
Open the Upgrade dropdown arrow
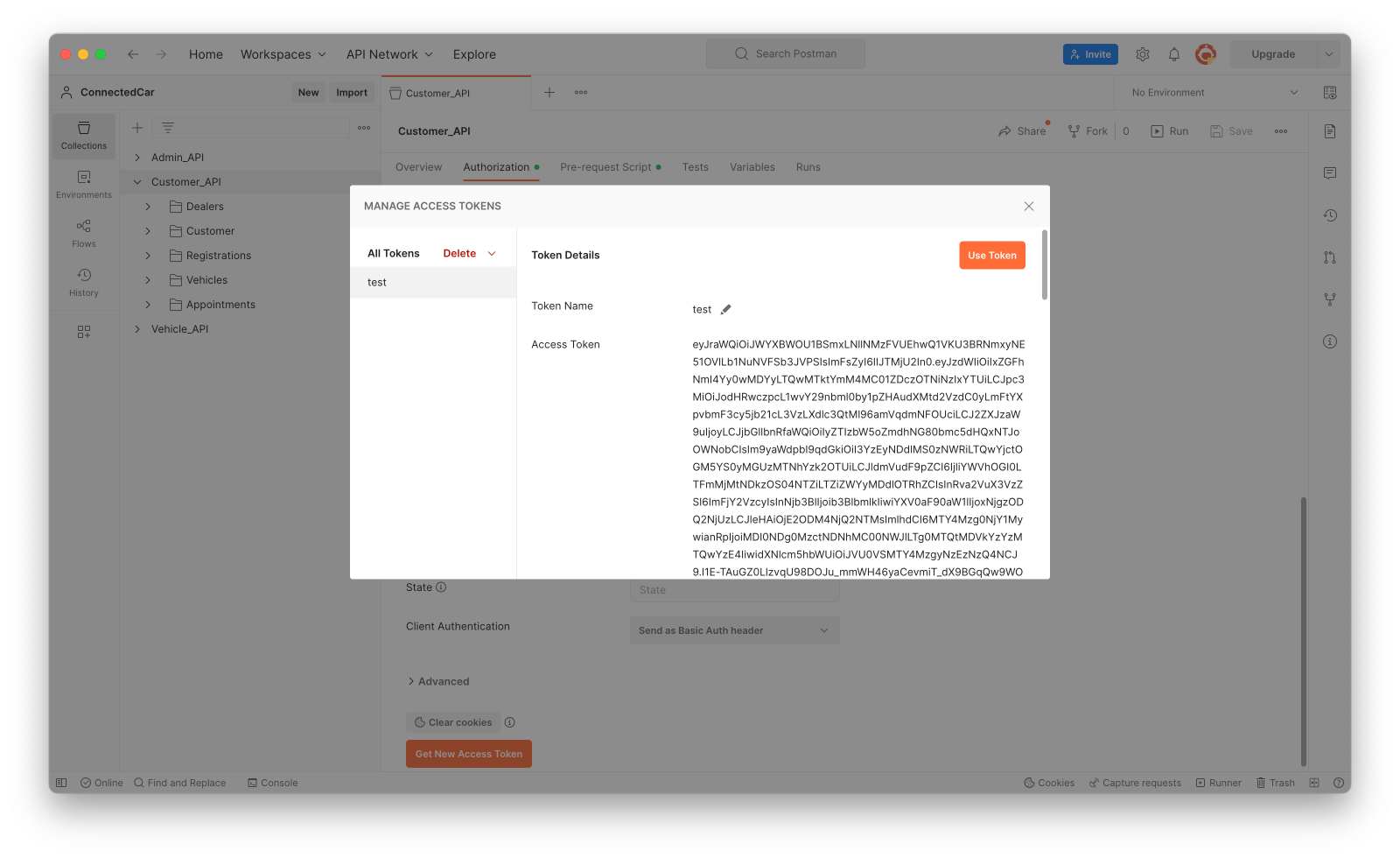[x=1329, y=54]
